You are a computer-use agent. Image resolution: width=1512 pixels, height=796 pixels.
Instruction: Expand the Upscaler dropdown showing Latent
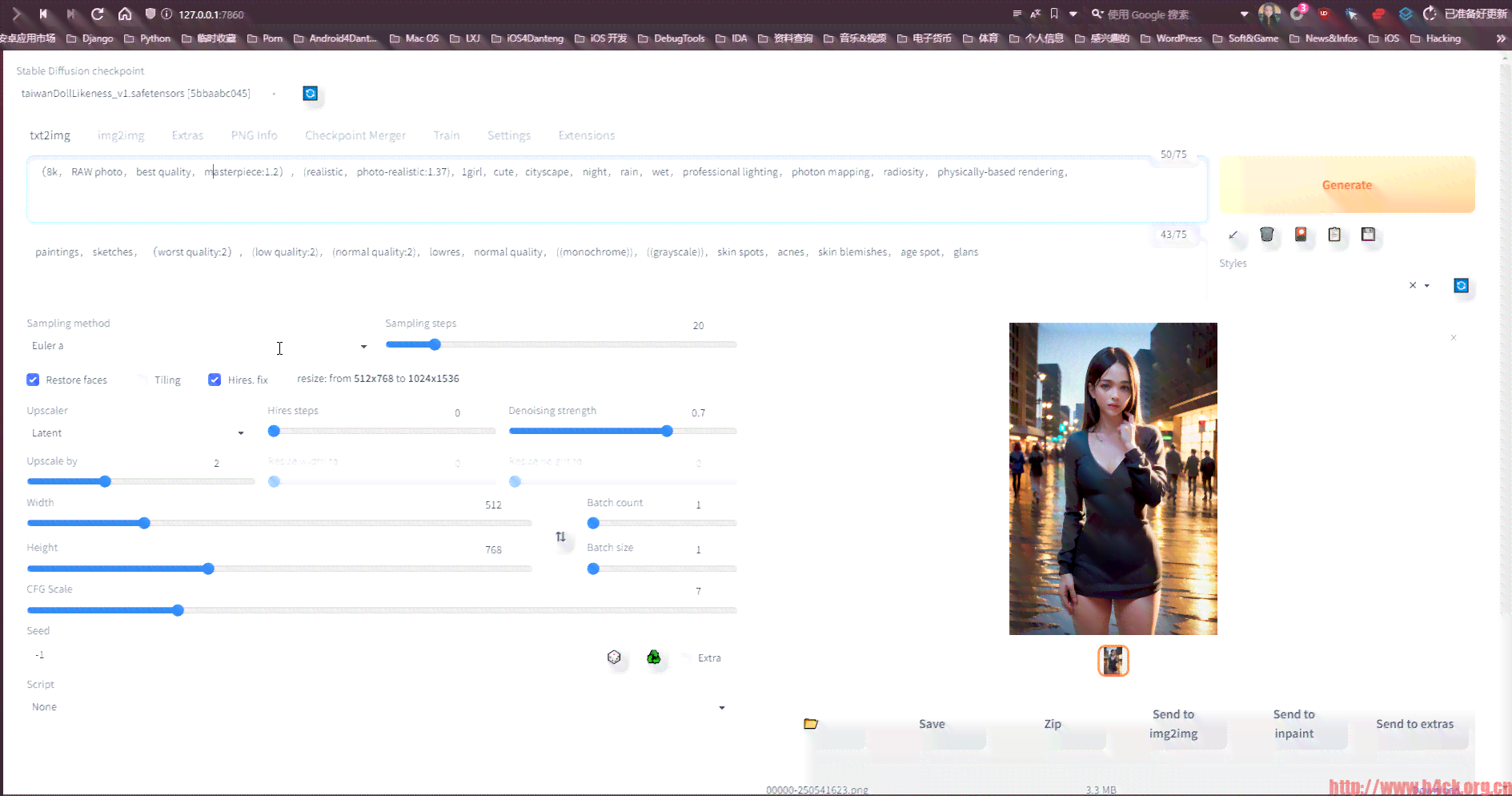pos(138,433)
